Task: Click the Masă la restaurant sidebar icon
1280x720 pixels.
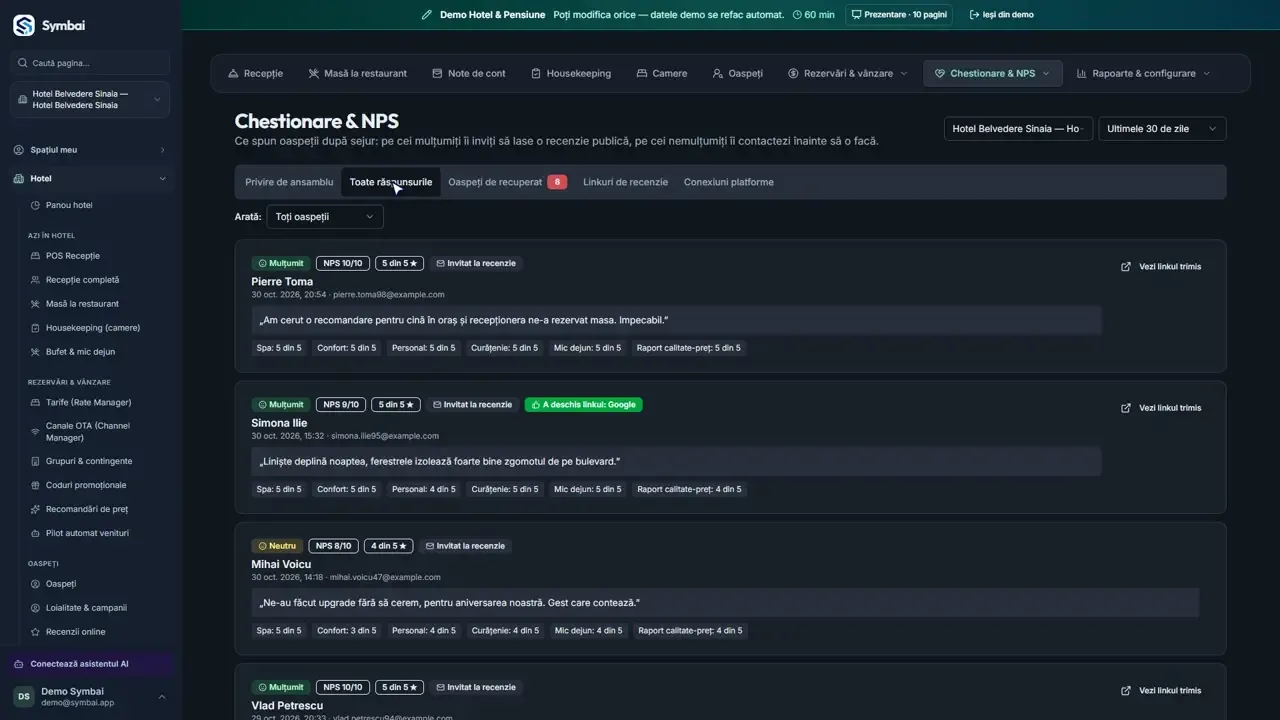Action: 36,304
